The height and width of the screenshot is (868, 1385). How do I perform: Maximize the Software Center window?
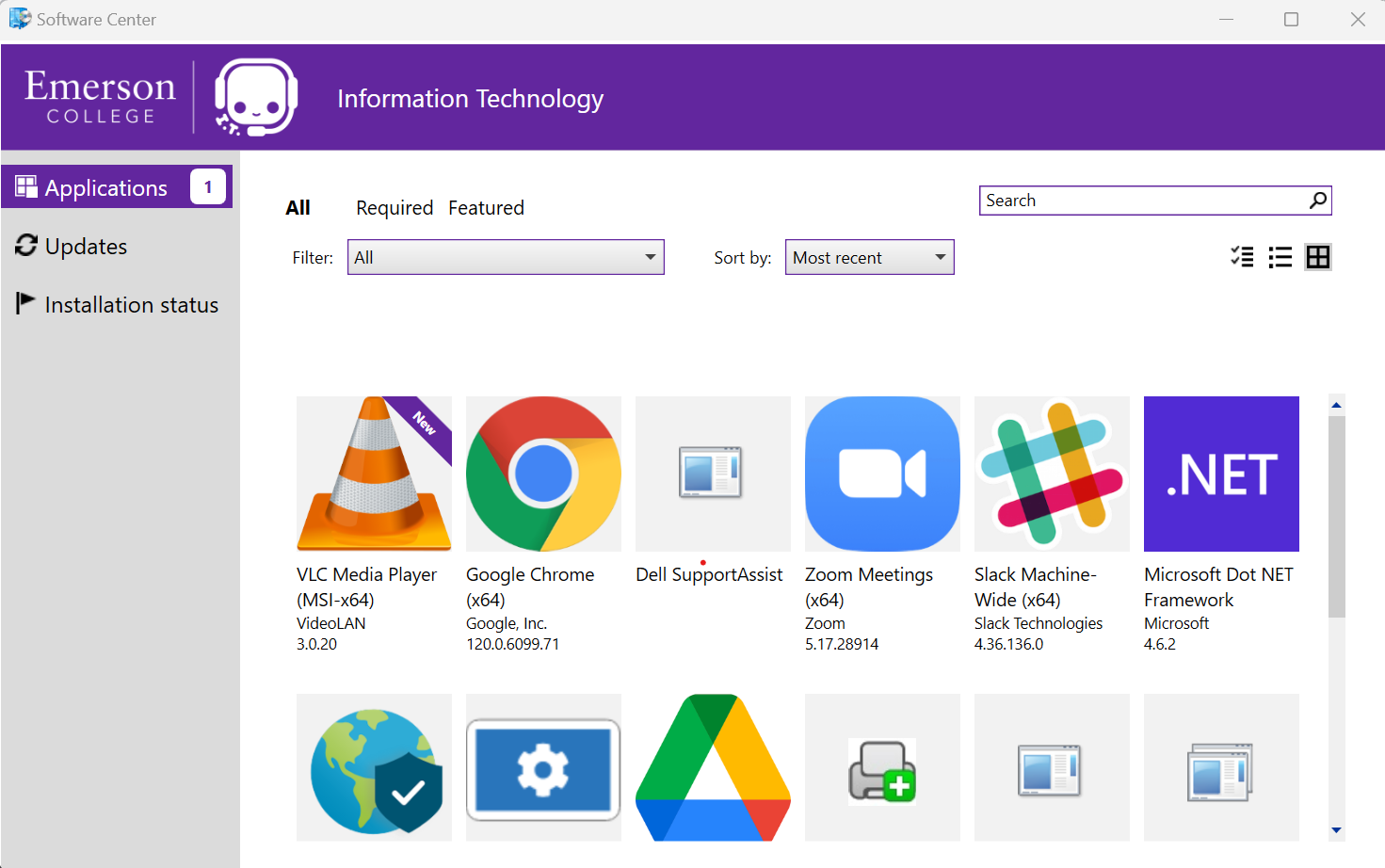click(x=1291, y=19)
